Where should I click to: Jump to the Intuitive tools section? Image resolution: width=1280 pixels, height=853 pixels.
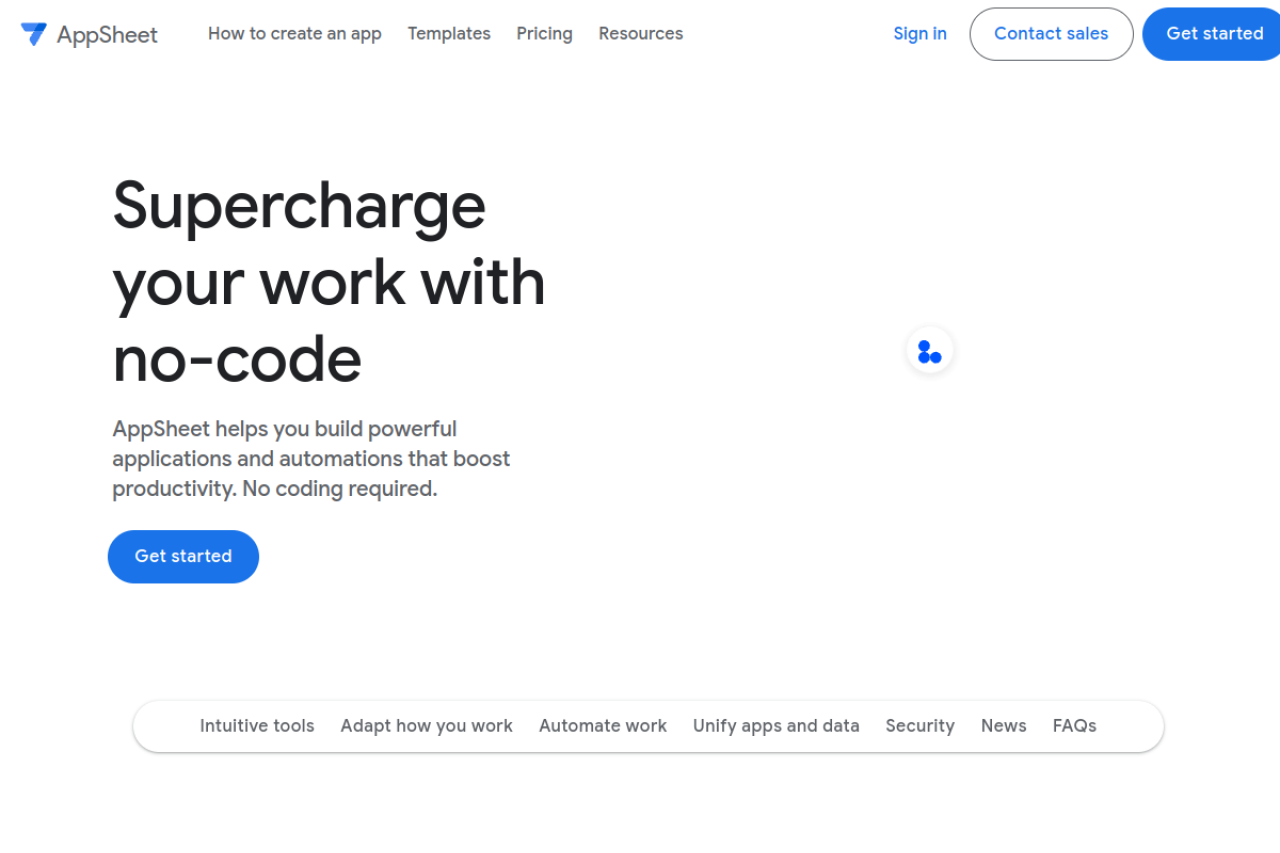point(257,726)
